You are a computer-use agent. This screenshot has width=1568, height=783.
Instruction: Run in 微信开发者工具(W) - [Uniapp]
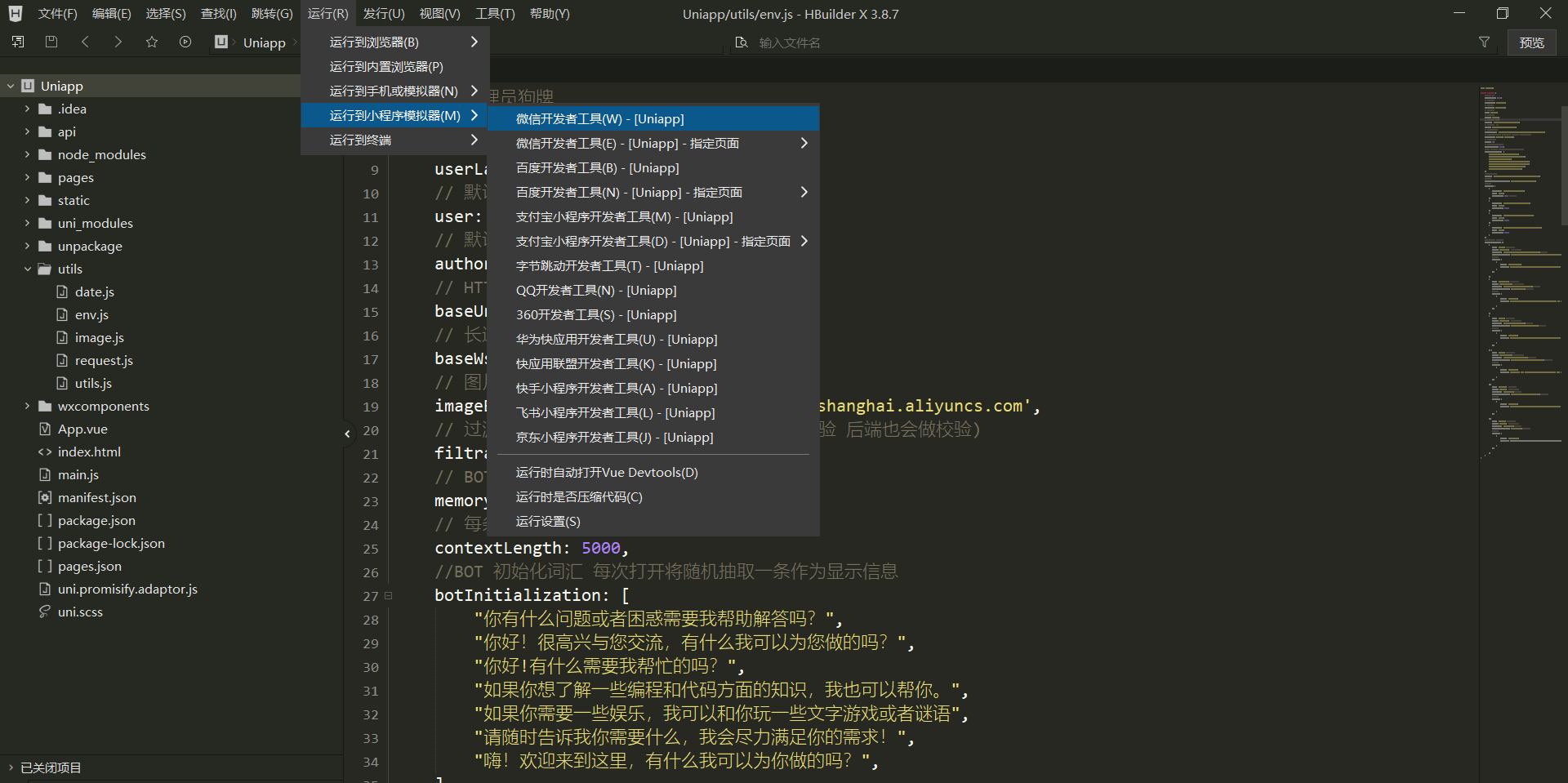tap(653, 118)
